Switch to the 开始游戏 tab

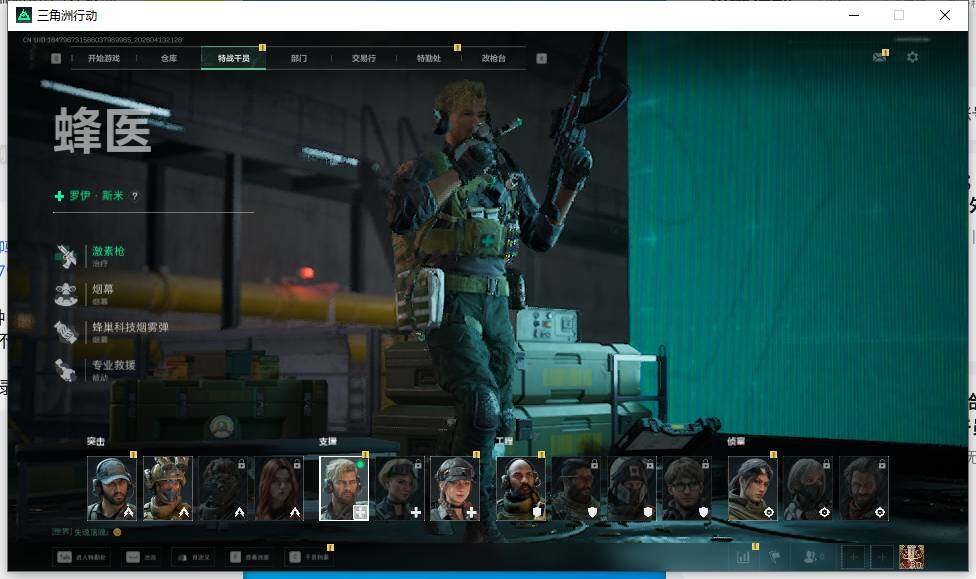coord(104,59)
